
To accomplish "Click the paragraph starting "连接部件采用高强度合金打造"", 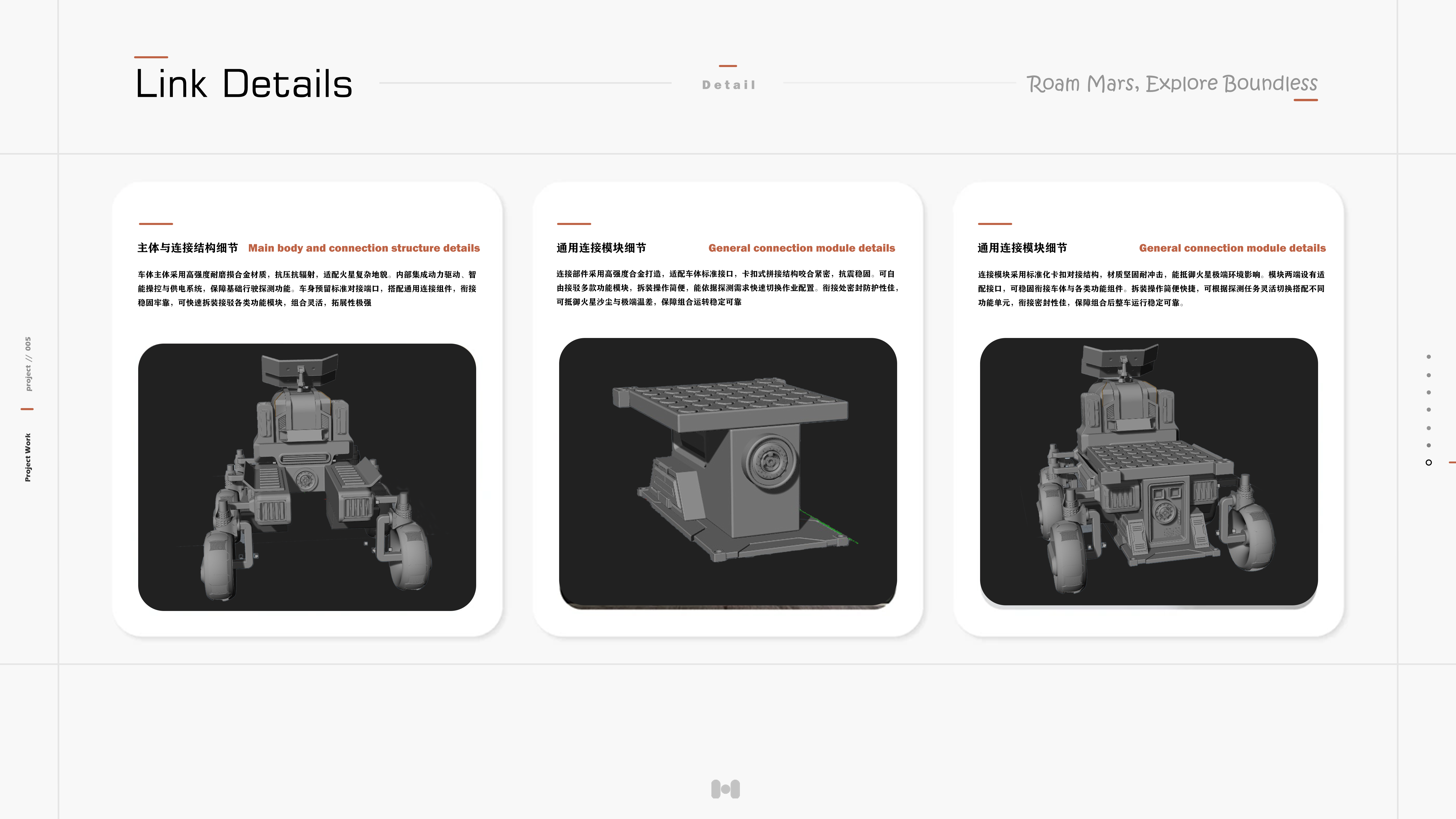I will (x=727, y=288).
